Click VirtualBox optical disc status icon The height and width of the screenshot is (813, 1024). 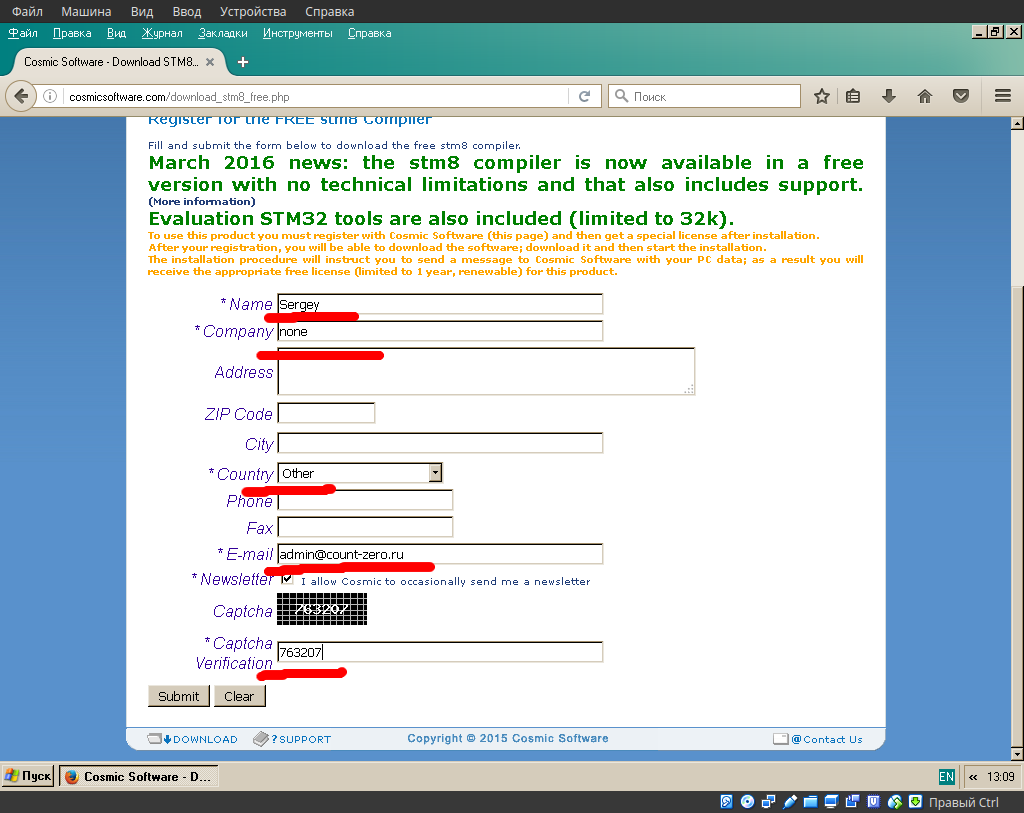tap(748, 802)
